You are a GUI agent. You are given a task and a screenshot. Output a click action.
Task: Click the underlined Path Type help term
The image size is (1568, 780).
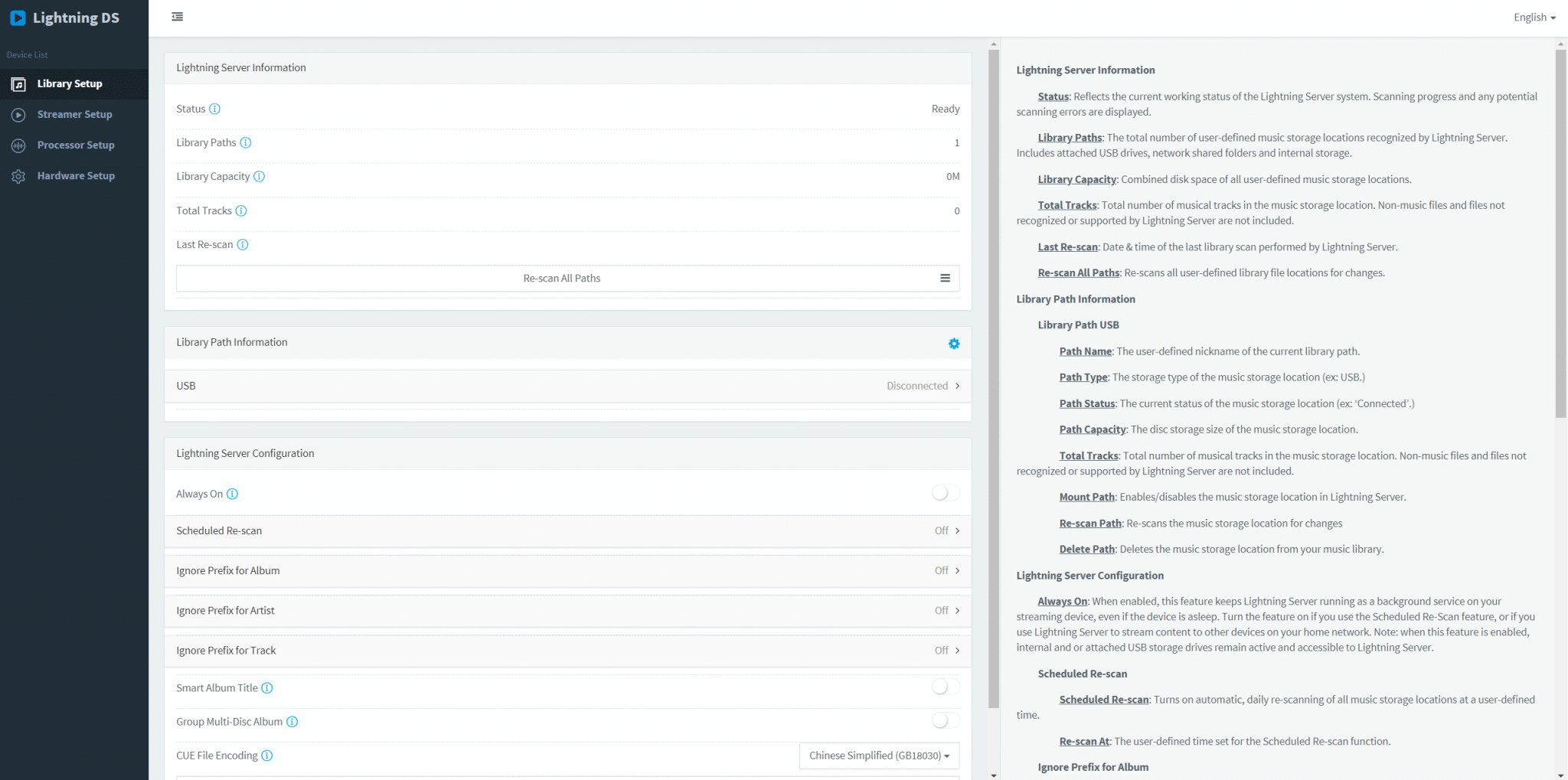click(1083, 377)
